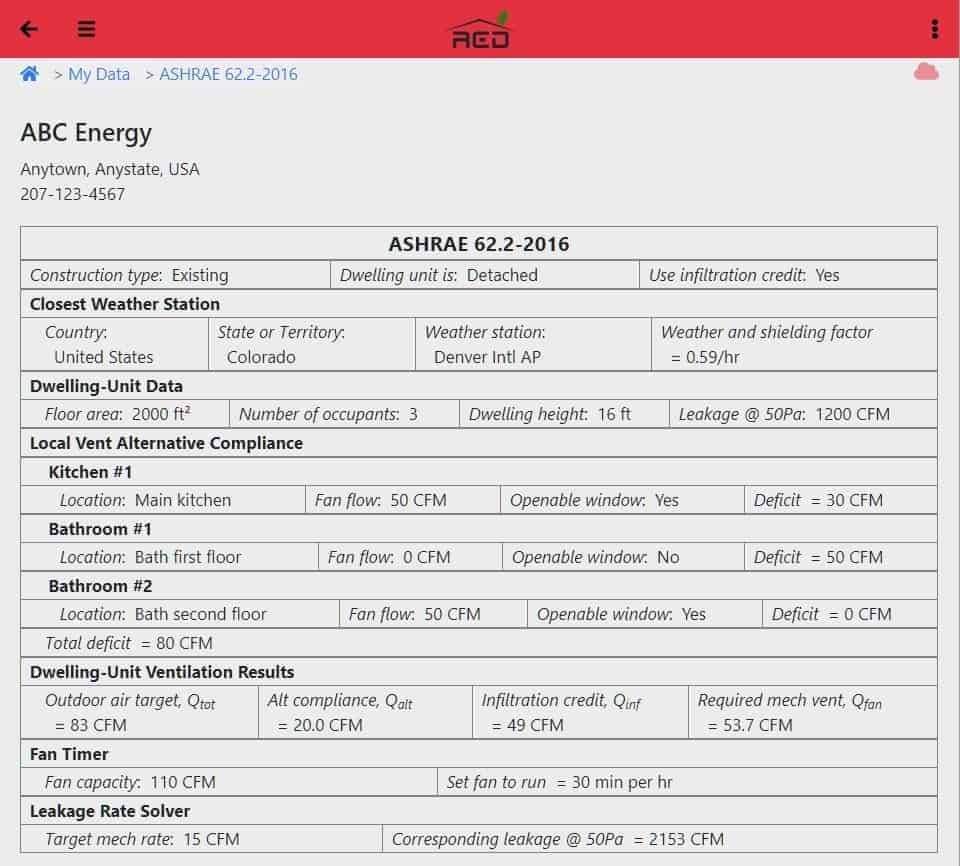
Task: Select the Country United States cell
Action: click(x=114, y=344)
